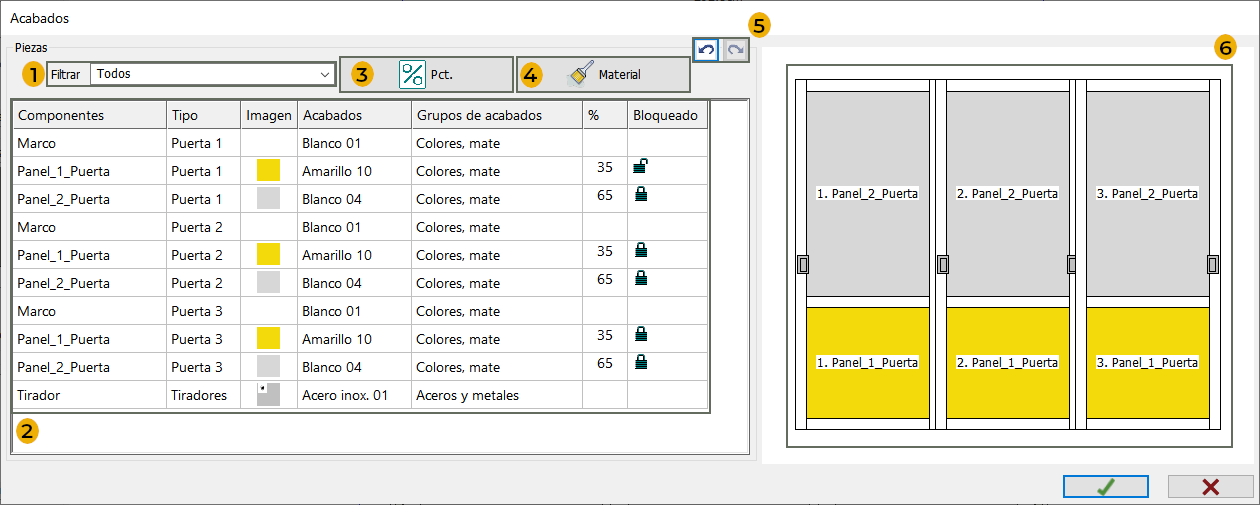Toggle the lock for Puerta 3 Panel_2_Puerta
The width and height of the screenshot is (1260, 505).
[640, 363]
